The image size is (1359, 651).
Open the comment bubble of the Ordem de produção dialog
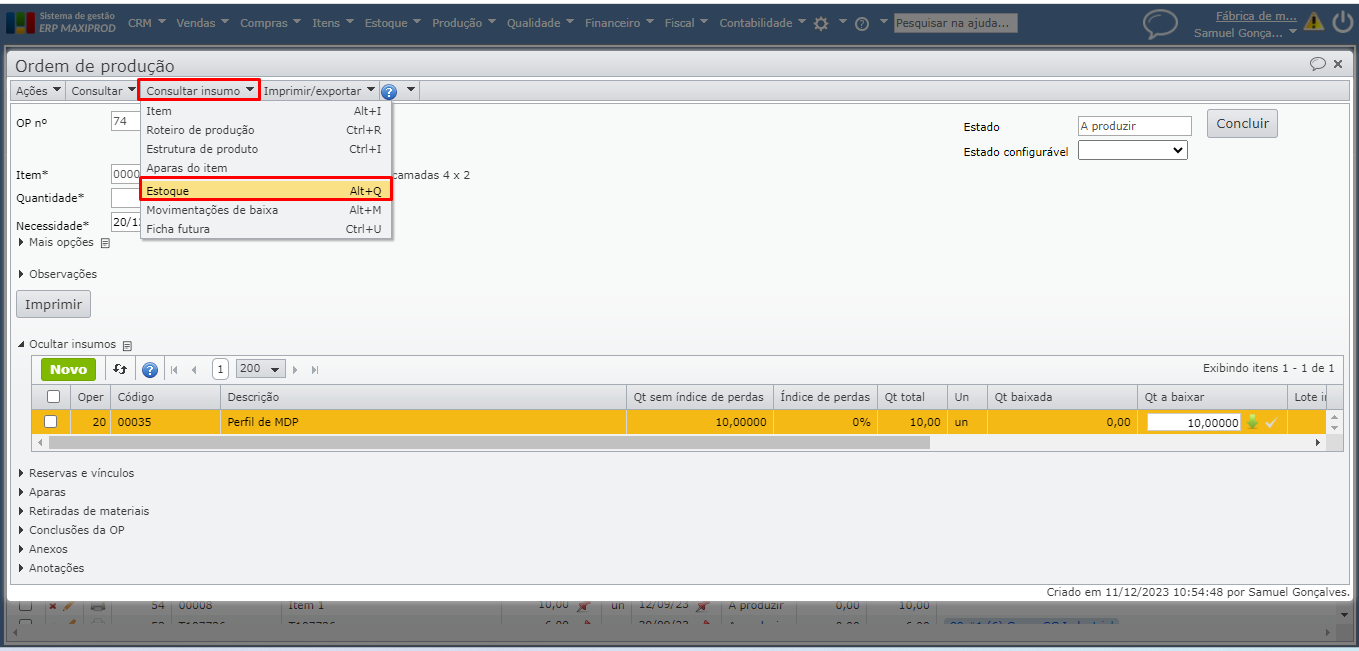click(x=1318, y=63)
